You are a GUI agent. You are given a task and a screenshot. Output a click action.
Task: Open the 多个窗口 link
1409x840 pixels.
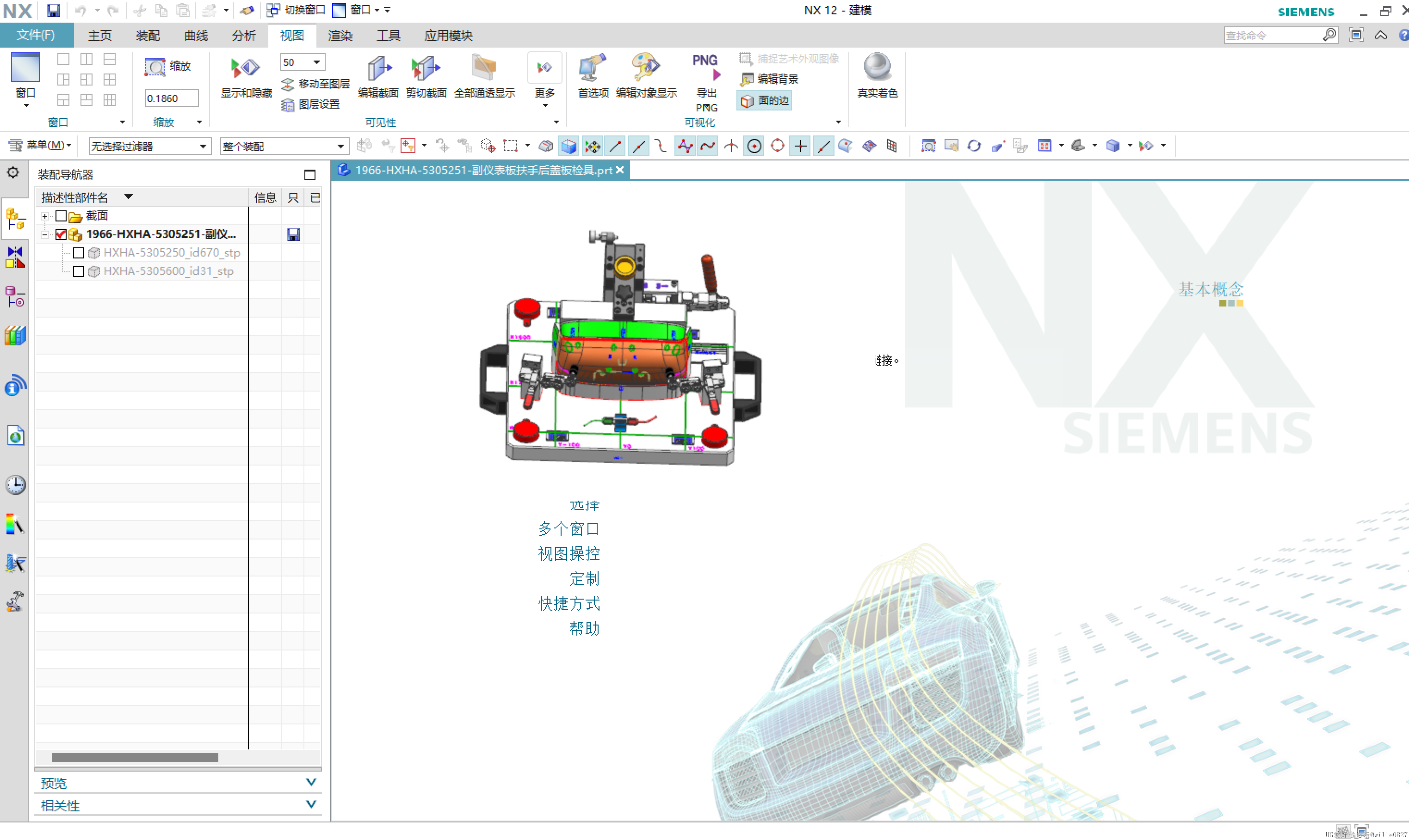coord(568,529)
